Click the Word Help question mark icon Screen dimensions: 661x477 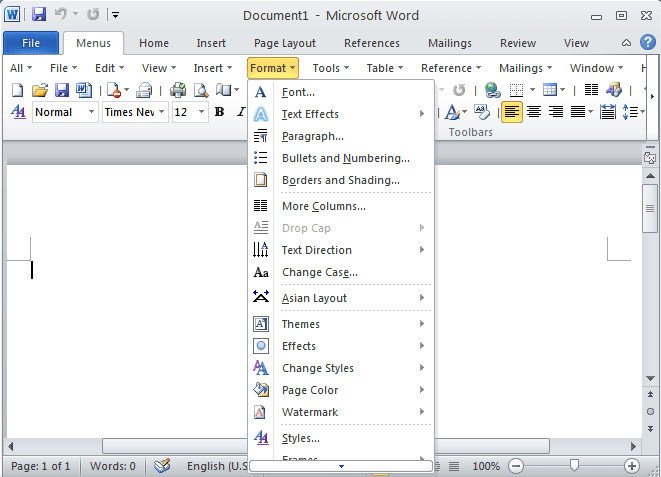click(x=648, y=42)
